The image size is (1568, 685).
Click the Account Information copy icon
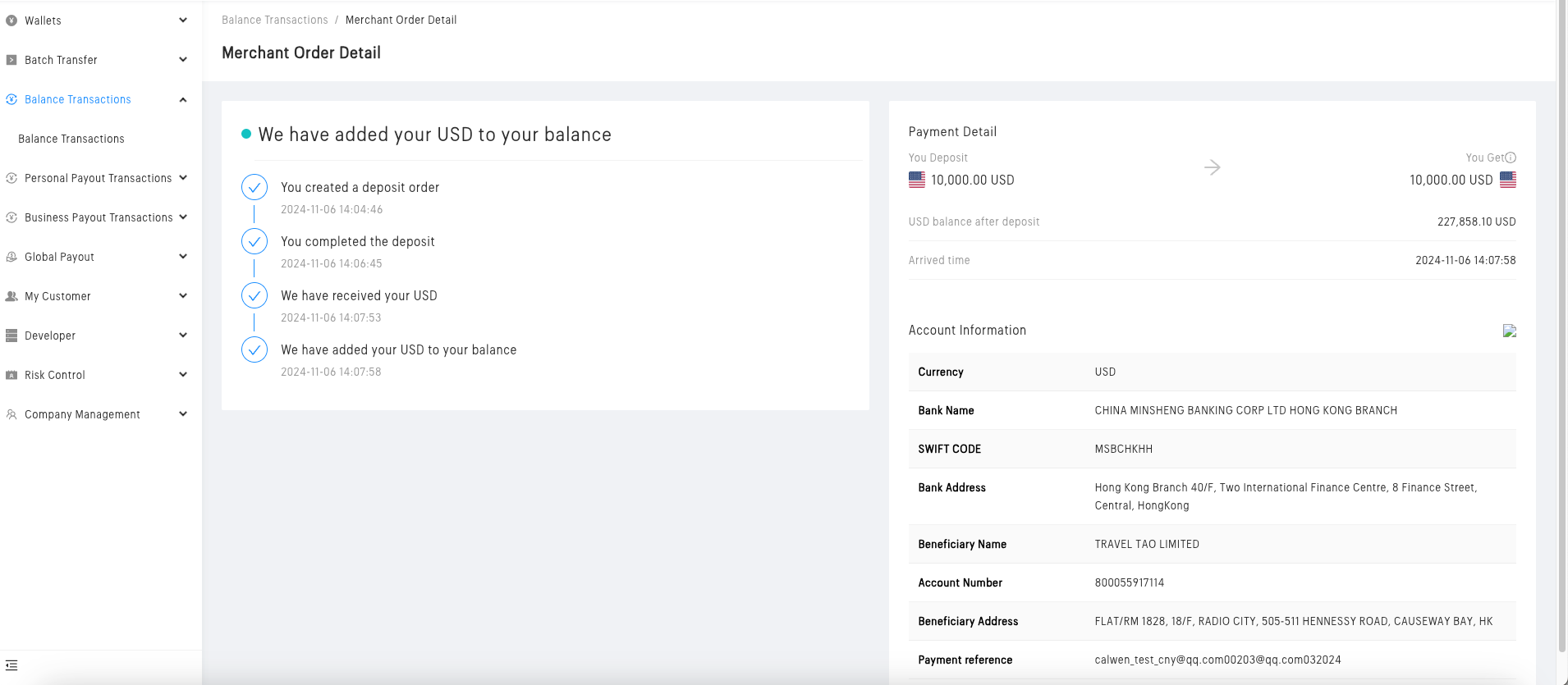click(1509, 331)
